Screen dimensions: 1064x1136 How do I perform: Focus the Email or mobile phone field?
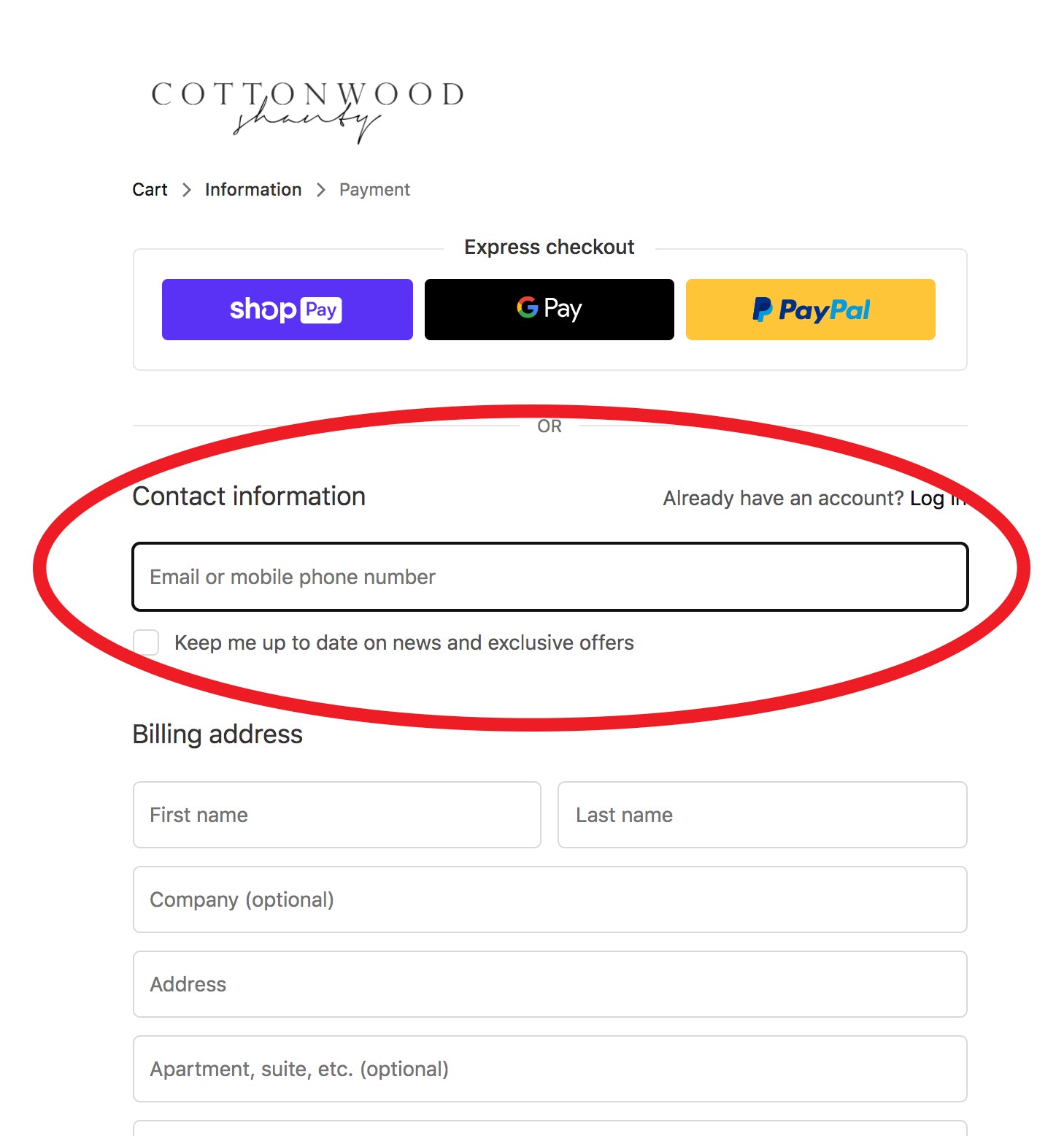pyautogui.click(x=550, y=577)
